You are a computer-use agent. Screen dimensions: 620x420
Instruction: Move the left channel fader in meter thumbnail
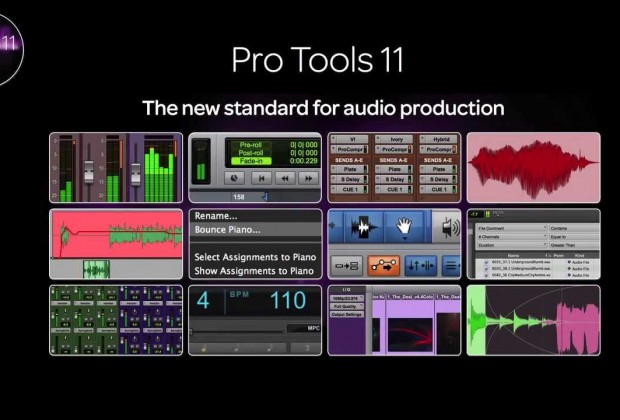pyautogui.click(x=89, y=172)
